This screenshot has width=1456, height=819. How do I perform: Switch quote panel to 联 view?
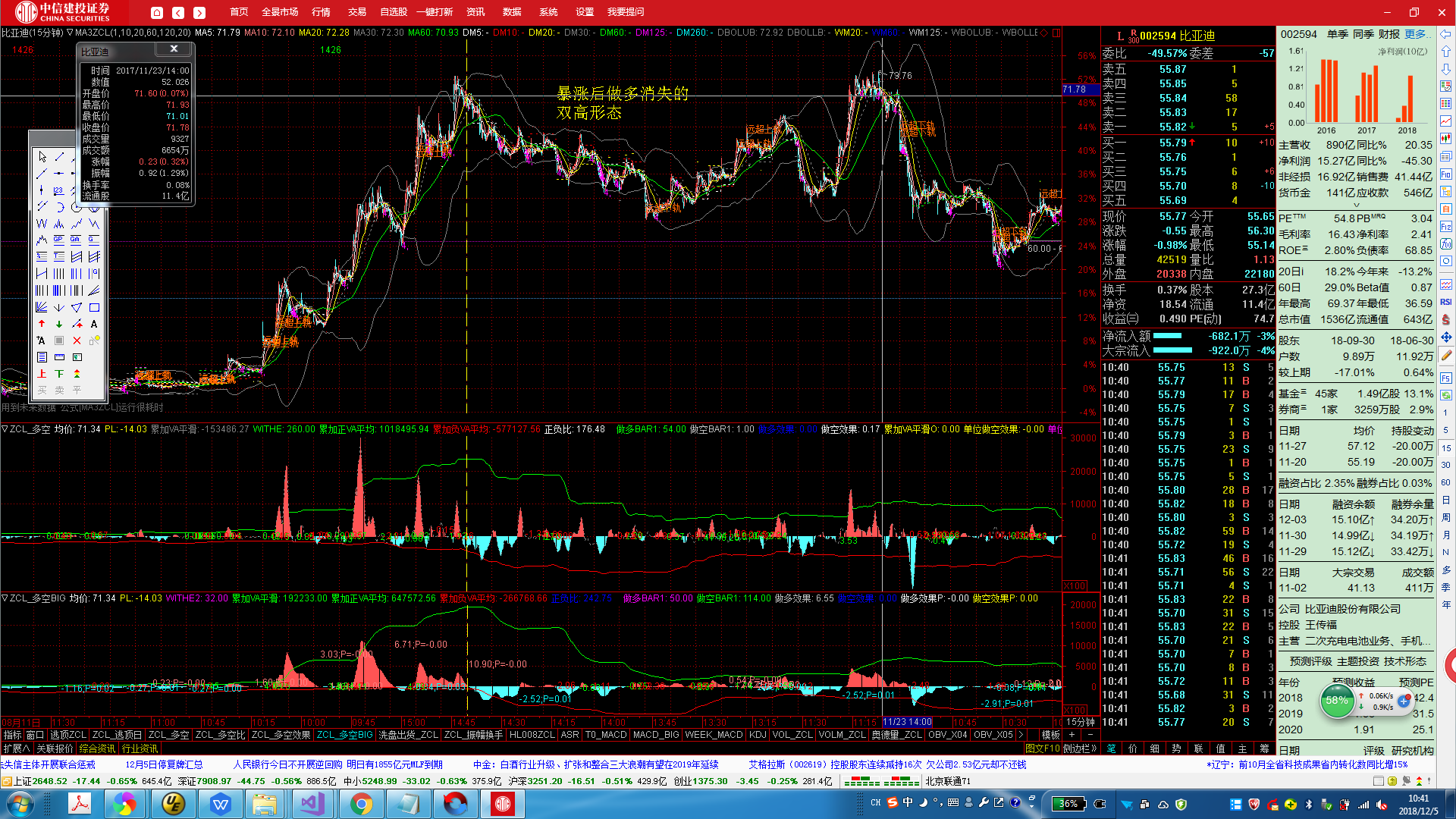(x=1199, y=748)
